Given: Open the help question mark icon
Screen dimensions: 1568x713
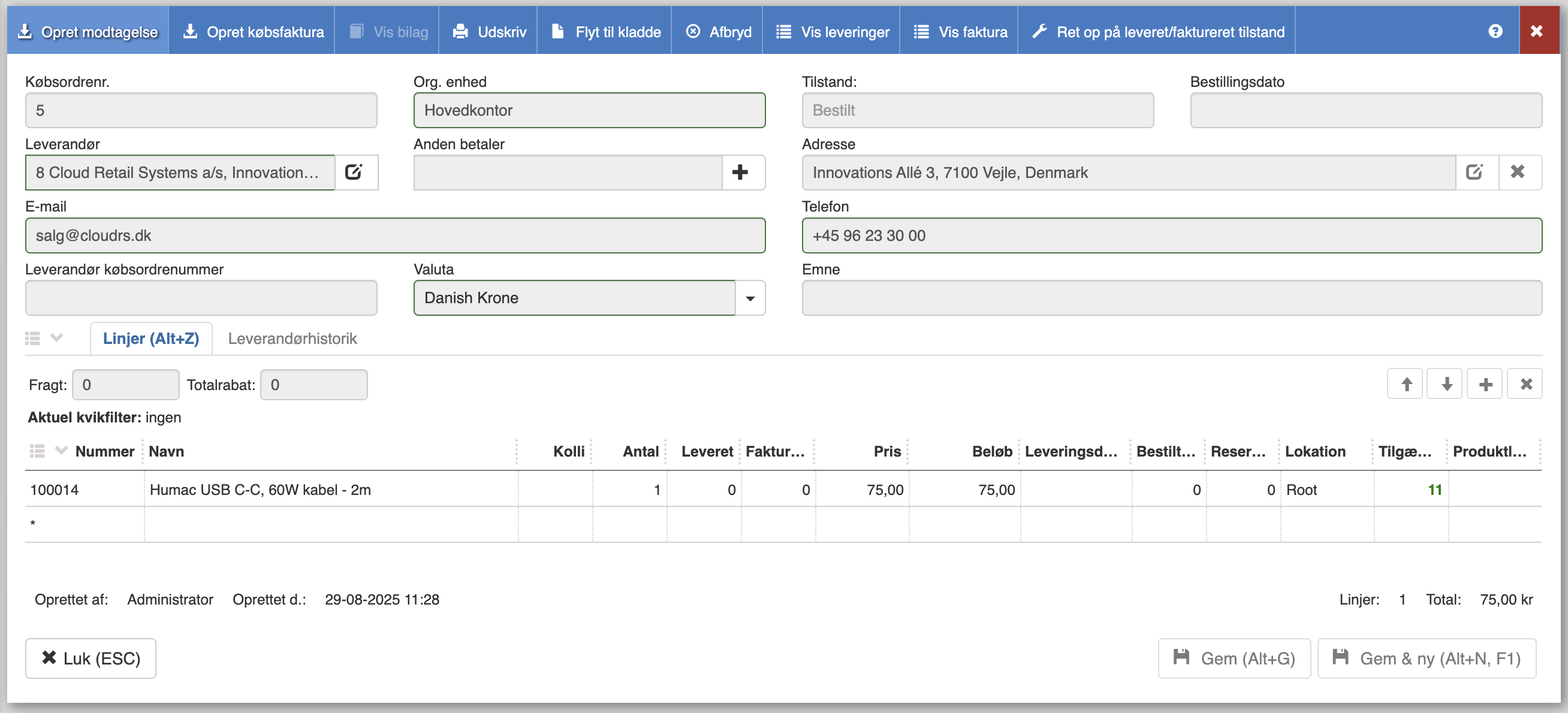Looking at the screenshot, I should (x=1495, y=31).
